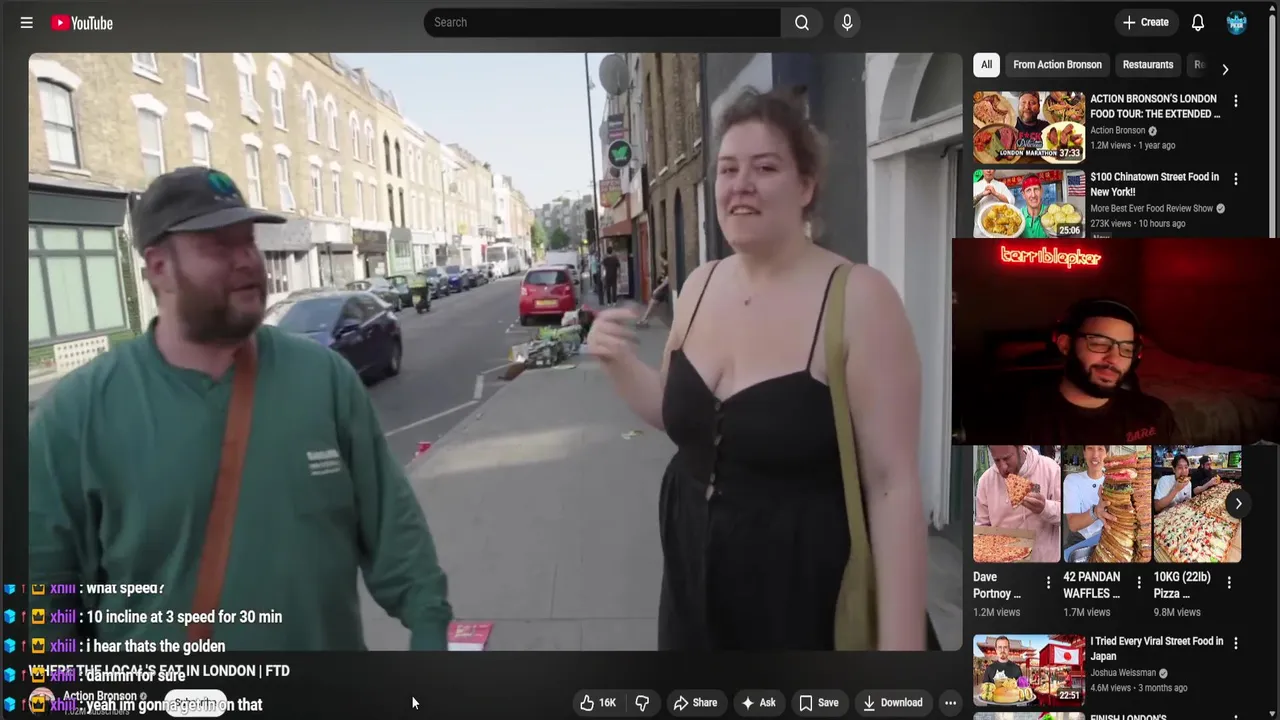Open the Create menu

tap(1145, 22)
